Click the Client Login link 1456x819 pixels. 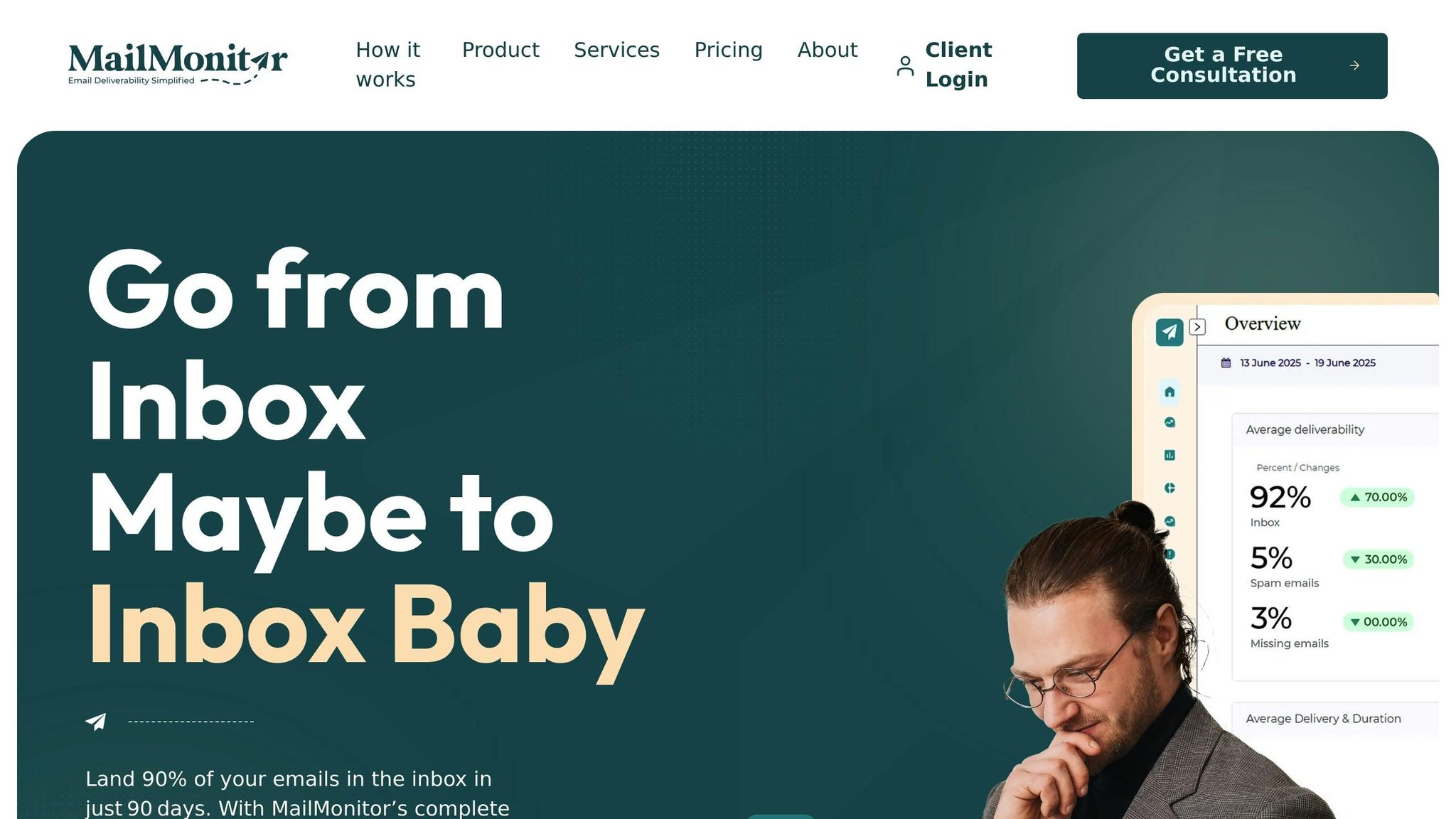click(958, 65)
